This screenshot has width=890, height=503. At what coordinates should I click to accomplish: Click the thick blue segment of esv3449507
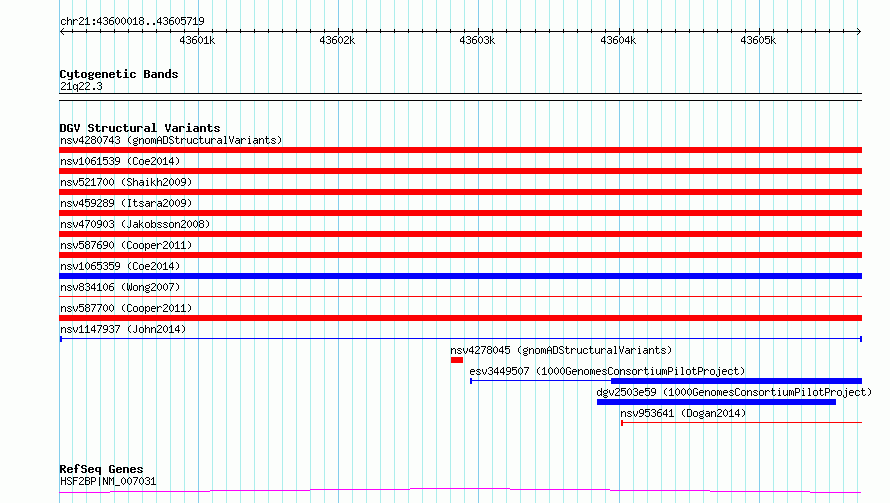[736, 381]
